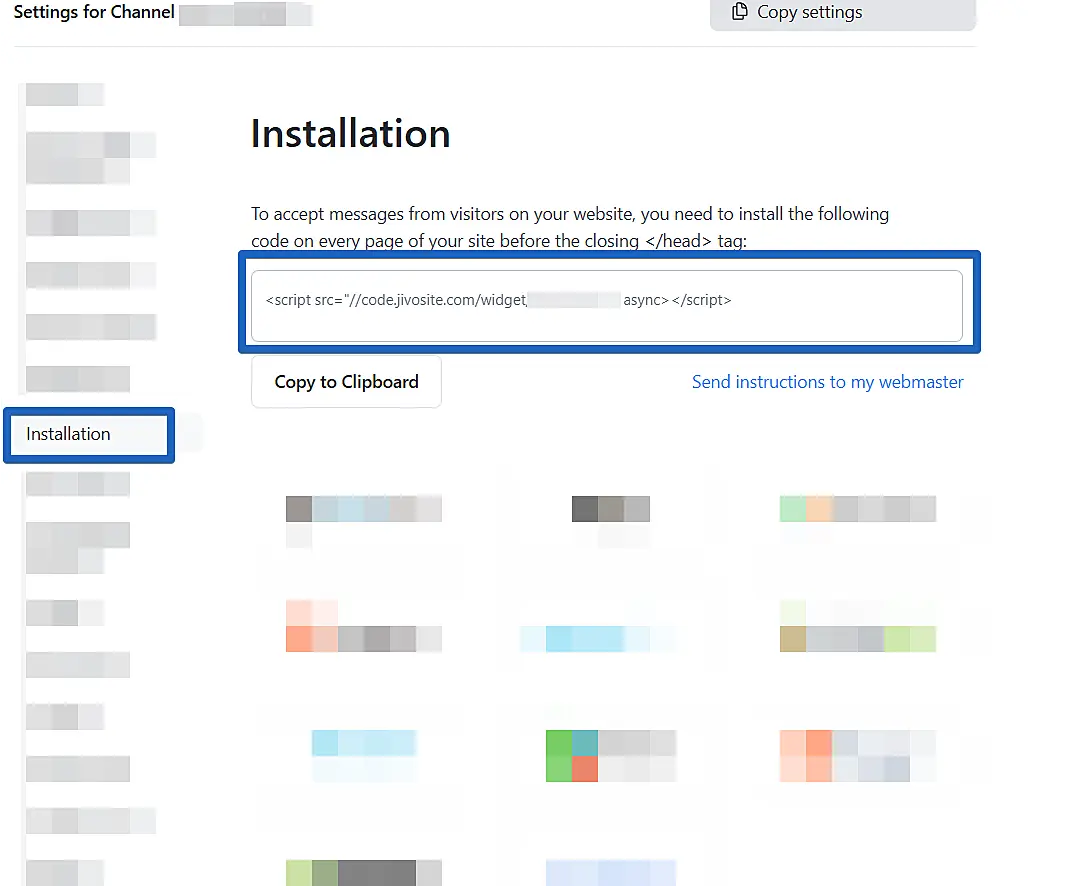Choose the blurred tile with dark green and gray
This screenshot has width=1089, height=886.
363,872
